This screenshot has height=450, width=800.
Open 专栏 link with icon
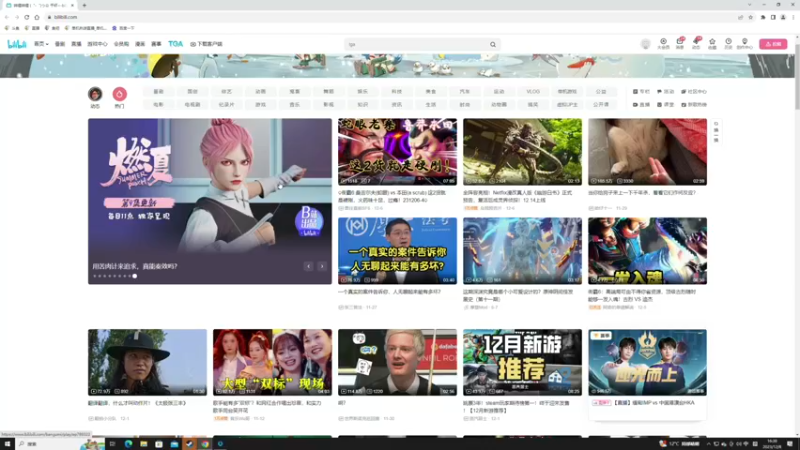(x=641, y=91)
